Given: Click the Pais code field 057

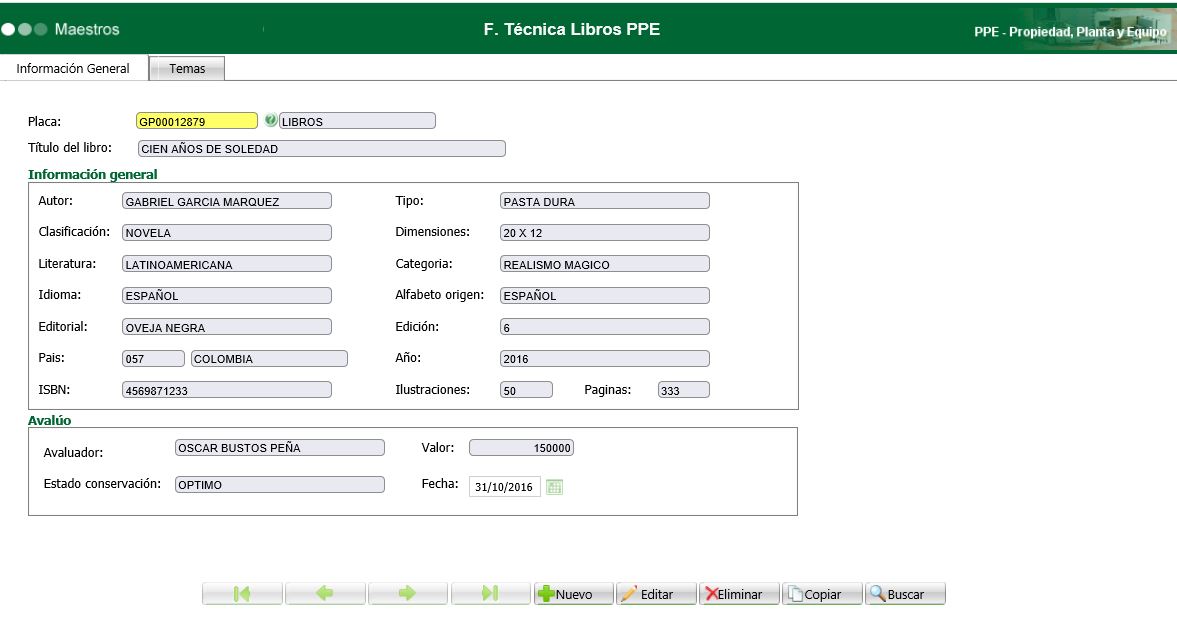Looking at the screenshot, I should tap(153, 359).
